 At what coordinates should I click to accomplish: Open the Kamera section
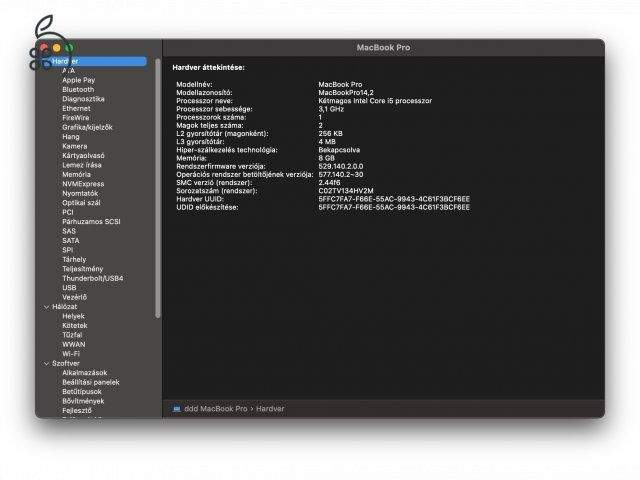click(75, 146)
